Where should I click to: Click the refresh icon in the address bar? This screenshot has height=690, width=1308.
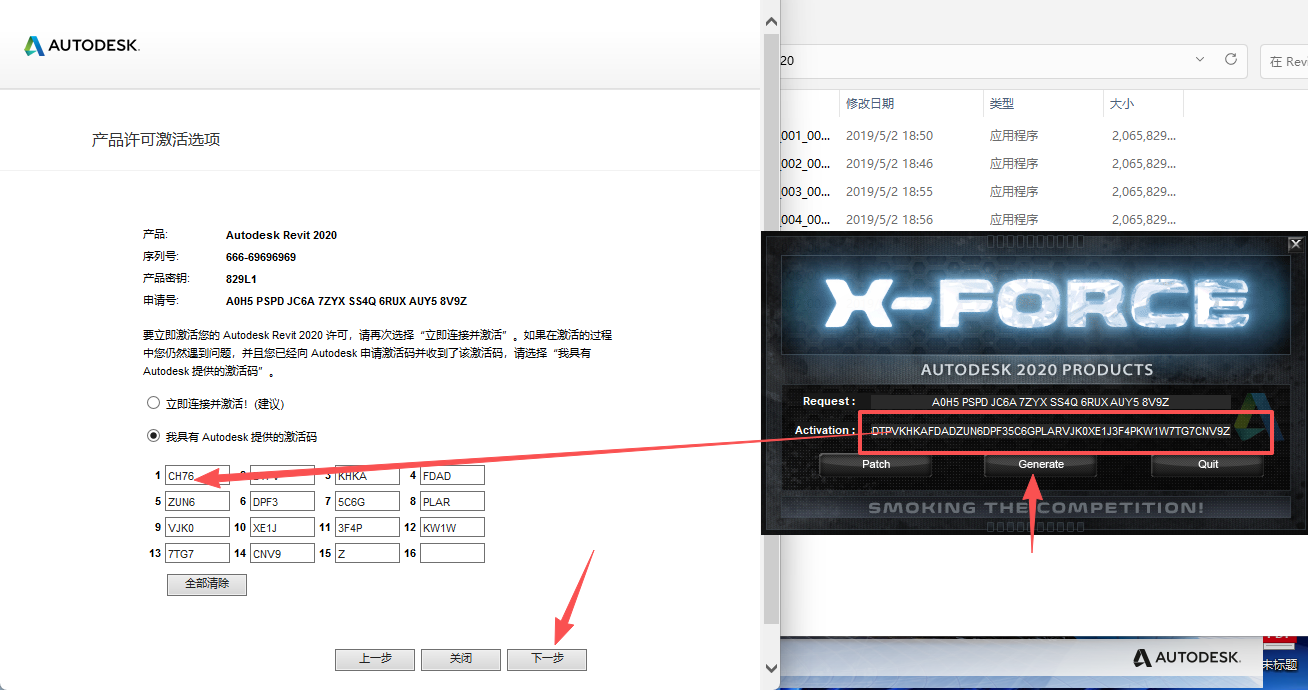pyautogui.click(x=1230, y=61)
